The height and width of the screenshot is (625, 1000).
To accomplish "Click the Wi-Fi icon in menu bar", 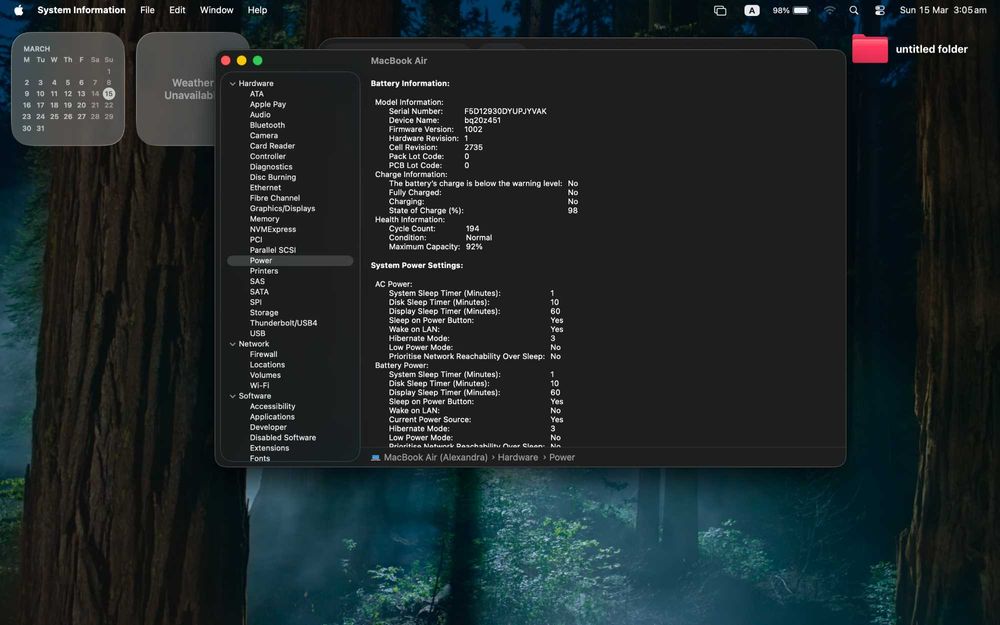I will (x=829, y=10).
